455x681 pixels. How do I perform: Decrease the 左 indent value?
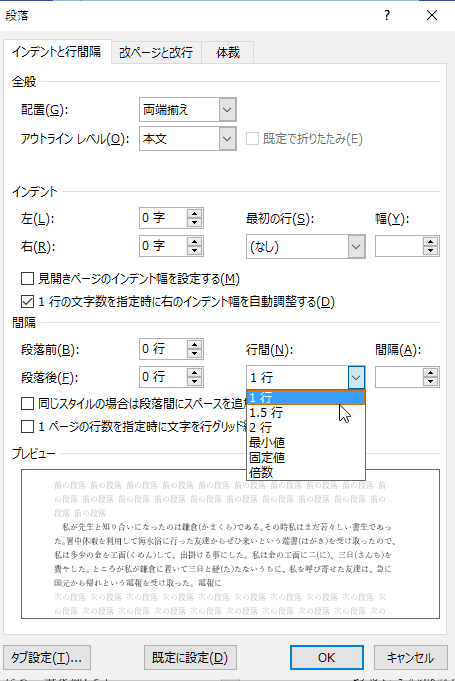pos(195,222)
